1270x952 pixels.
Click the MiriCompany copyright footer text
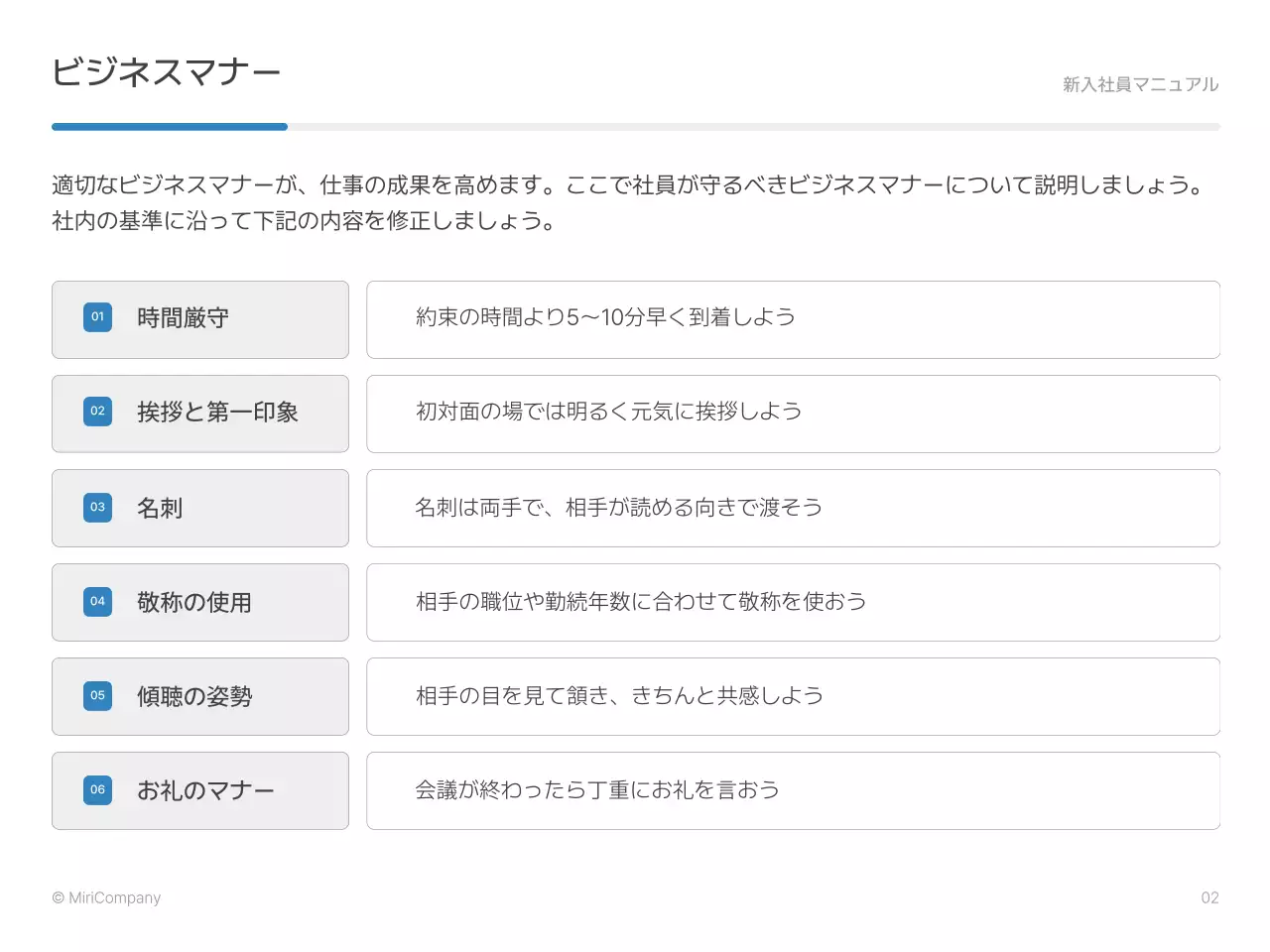pos(106,897)
